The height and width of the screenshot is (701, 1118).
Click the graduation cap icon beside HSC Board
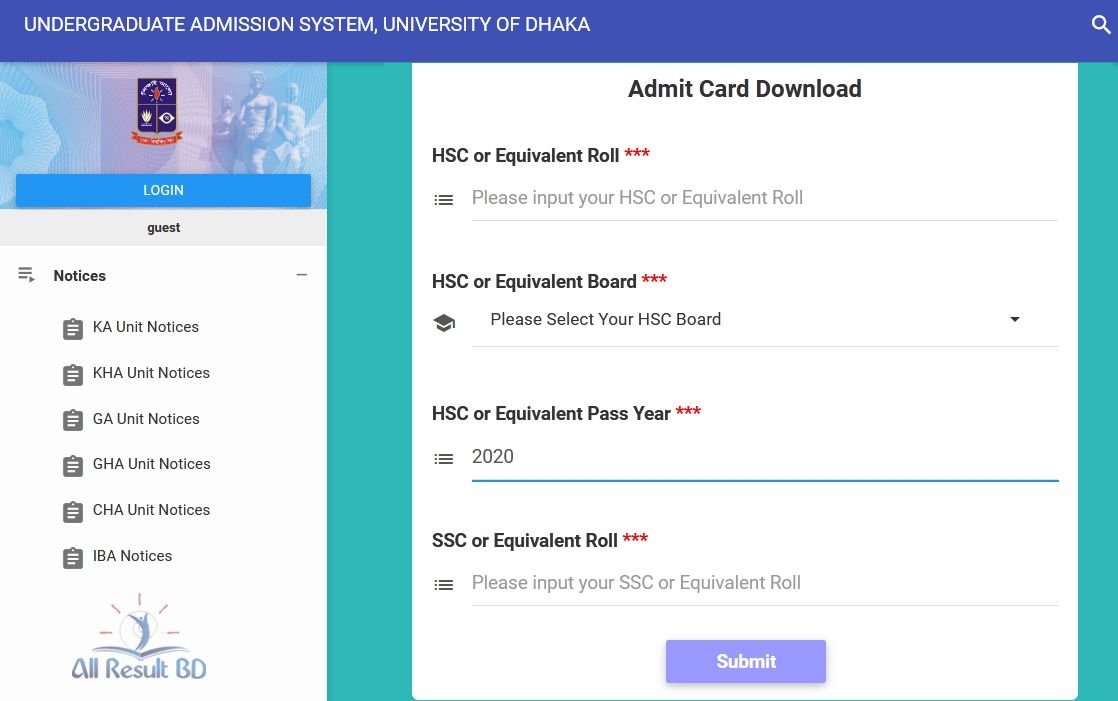(x=444, y=323)
